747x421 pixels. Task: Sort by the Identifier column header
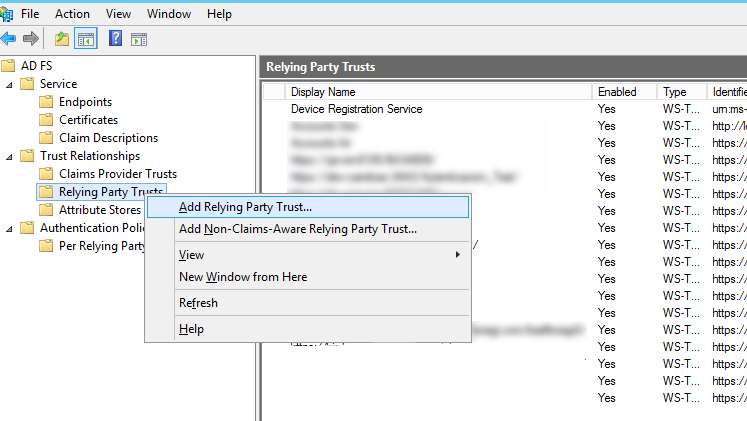[x=727, y=91]
